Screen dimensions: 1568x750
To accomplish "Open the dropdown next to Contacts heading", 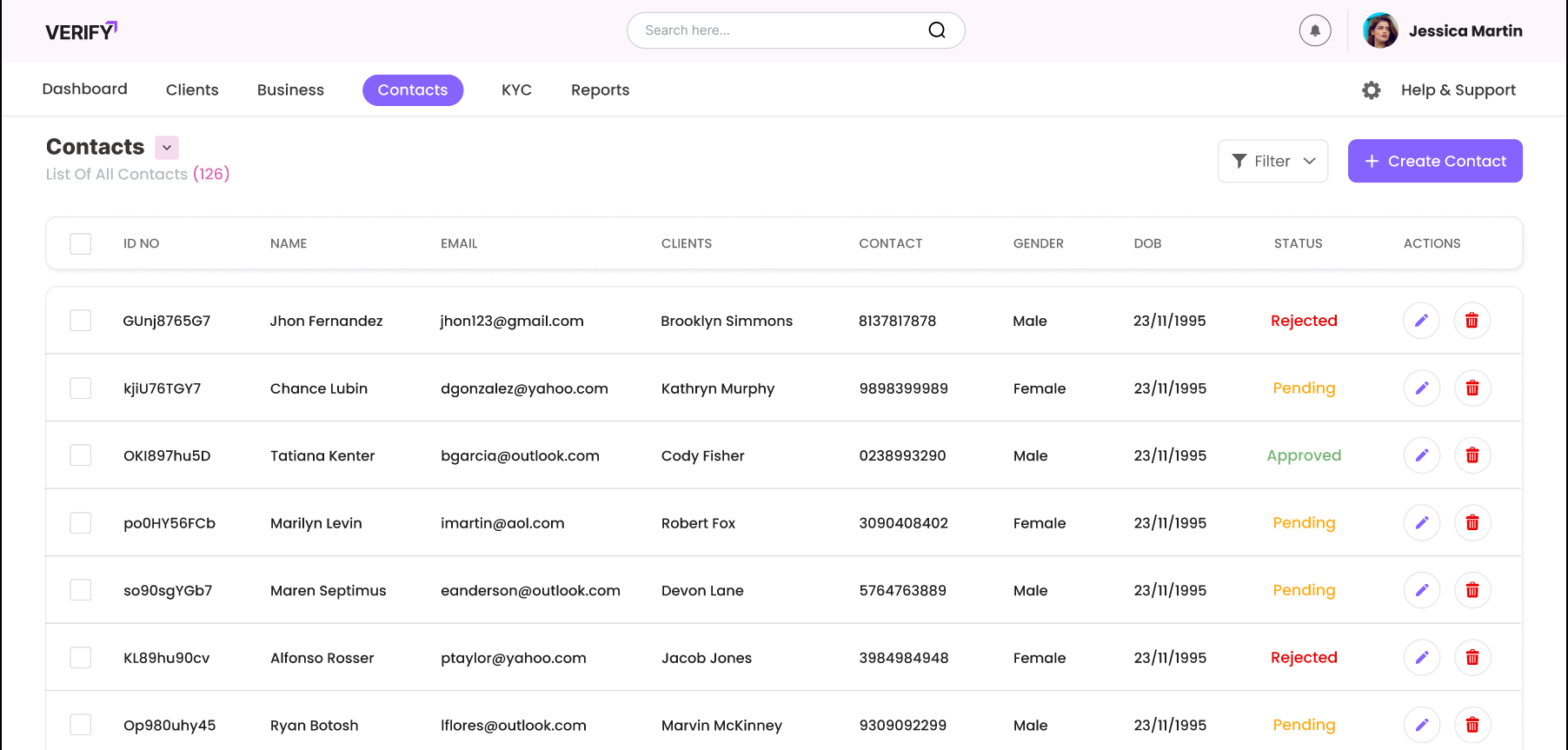I will click(x=167, y=148).
